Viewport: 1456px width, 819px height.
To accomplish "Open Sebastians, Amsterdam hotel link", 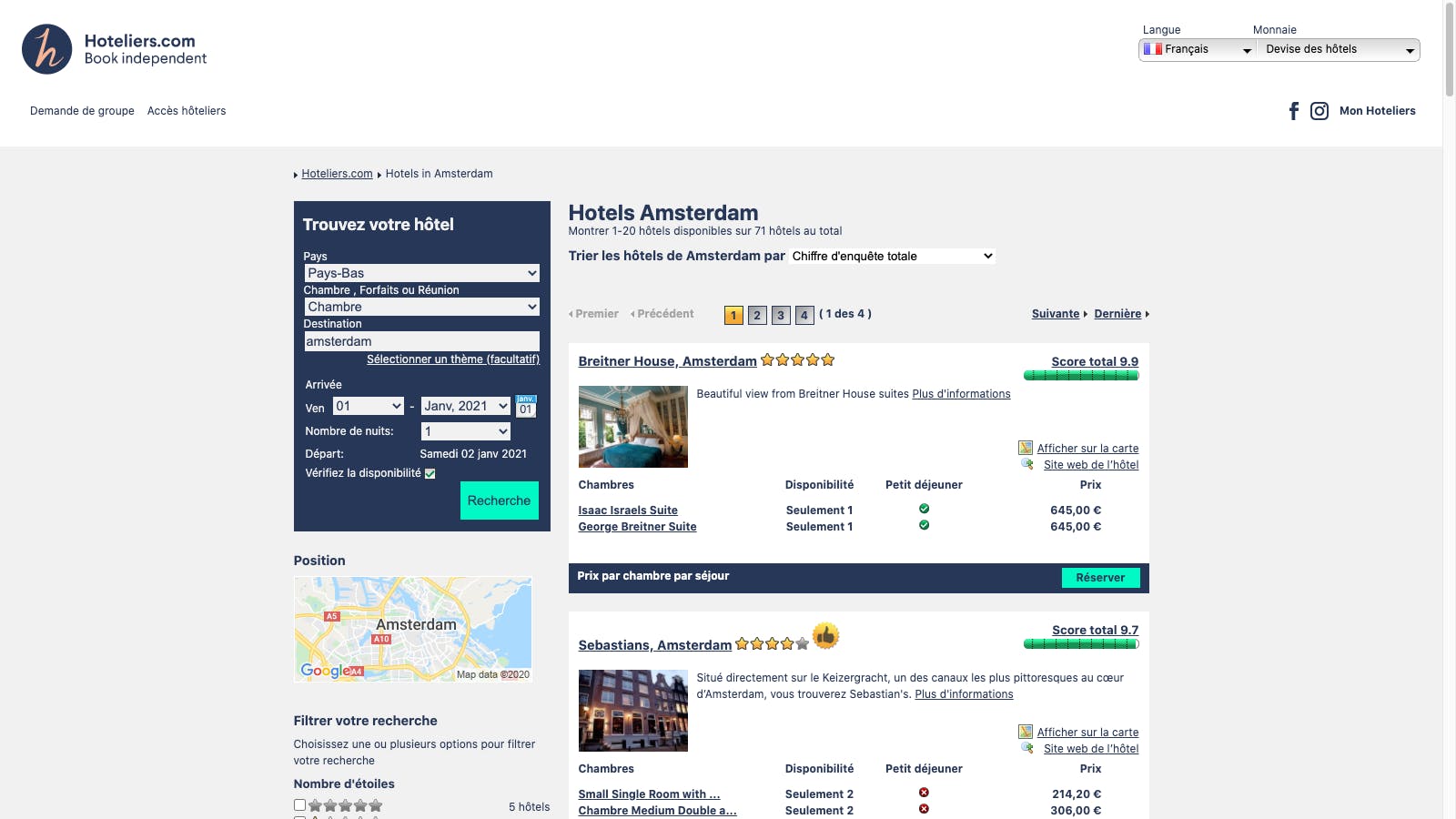I will coord(654,645).
